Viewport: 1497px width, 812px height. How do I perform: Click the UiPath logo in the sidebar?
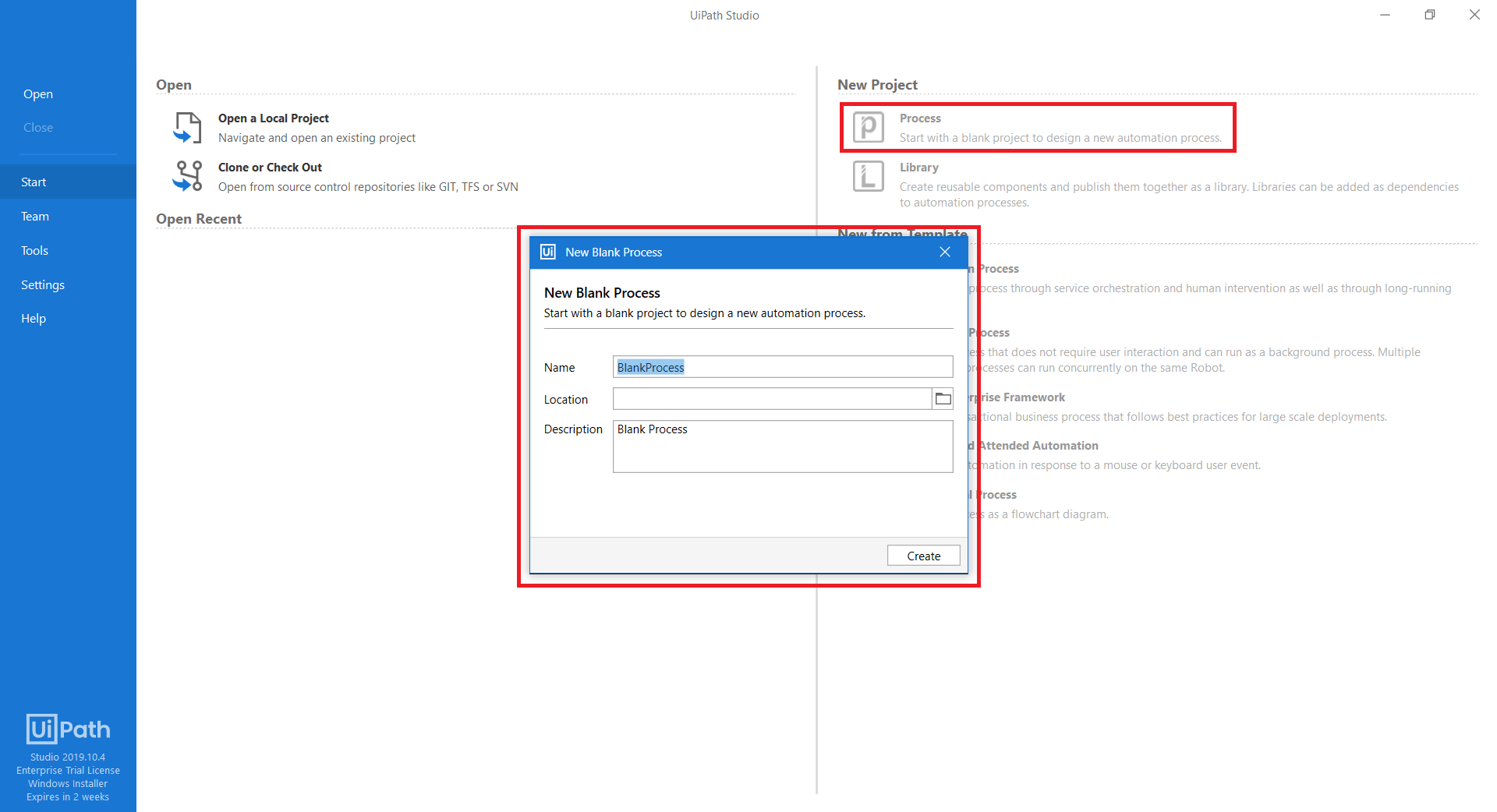click(x=68, y=729)
